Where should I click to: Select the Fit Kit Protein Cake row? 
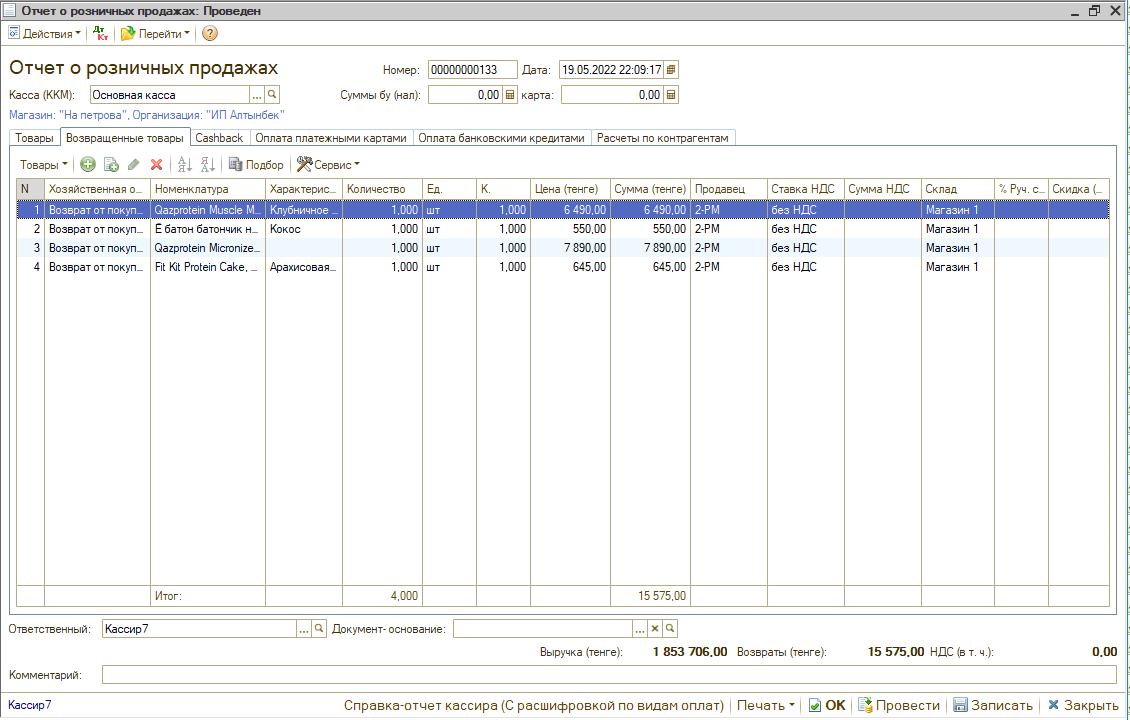[x=206, y=267]
